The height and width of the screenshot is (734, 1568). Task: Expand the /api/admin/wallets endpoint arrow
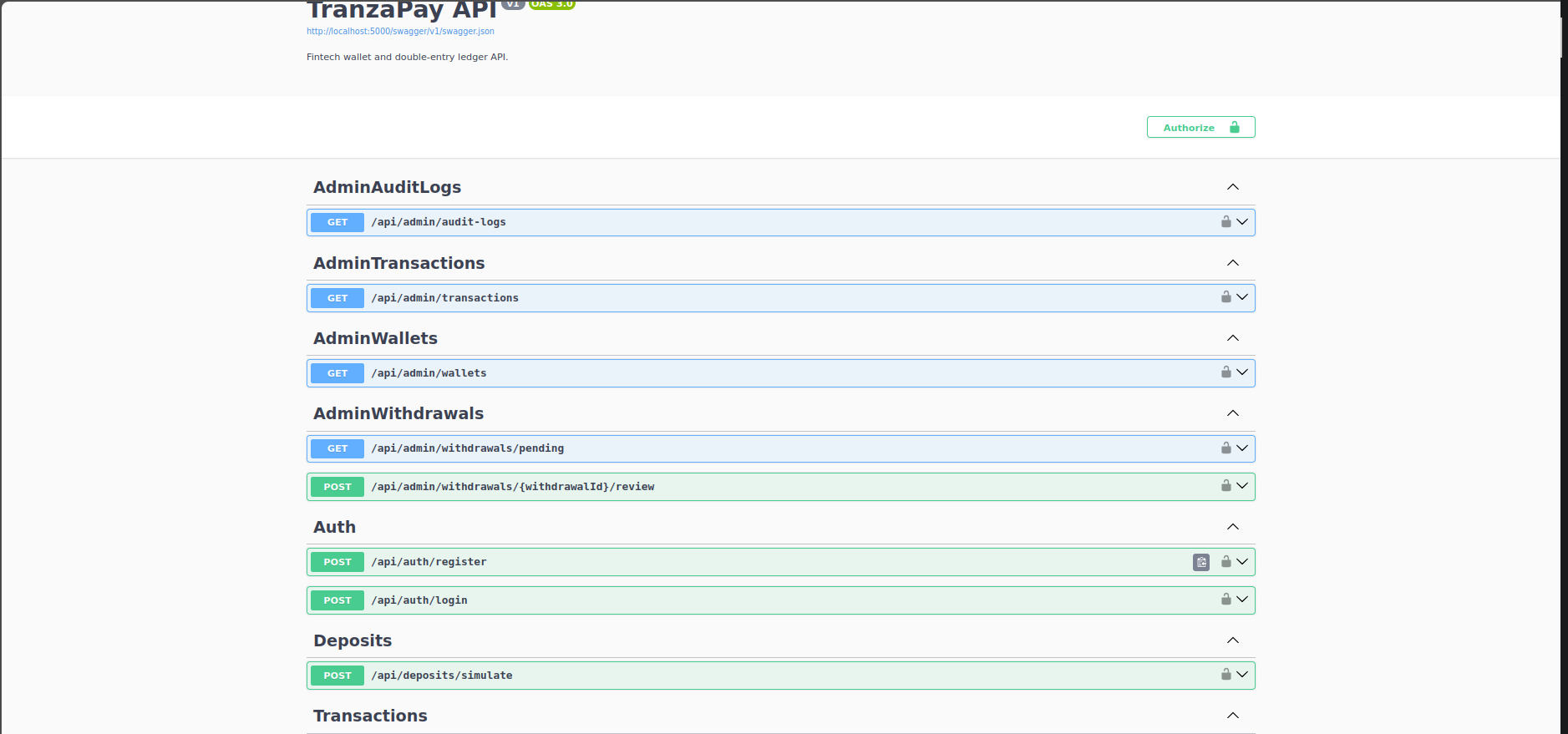click(x=1242, y=372)
